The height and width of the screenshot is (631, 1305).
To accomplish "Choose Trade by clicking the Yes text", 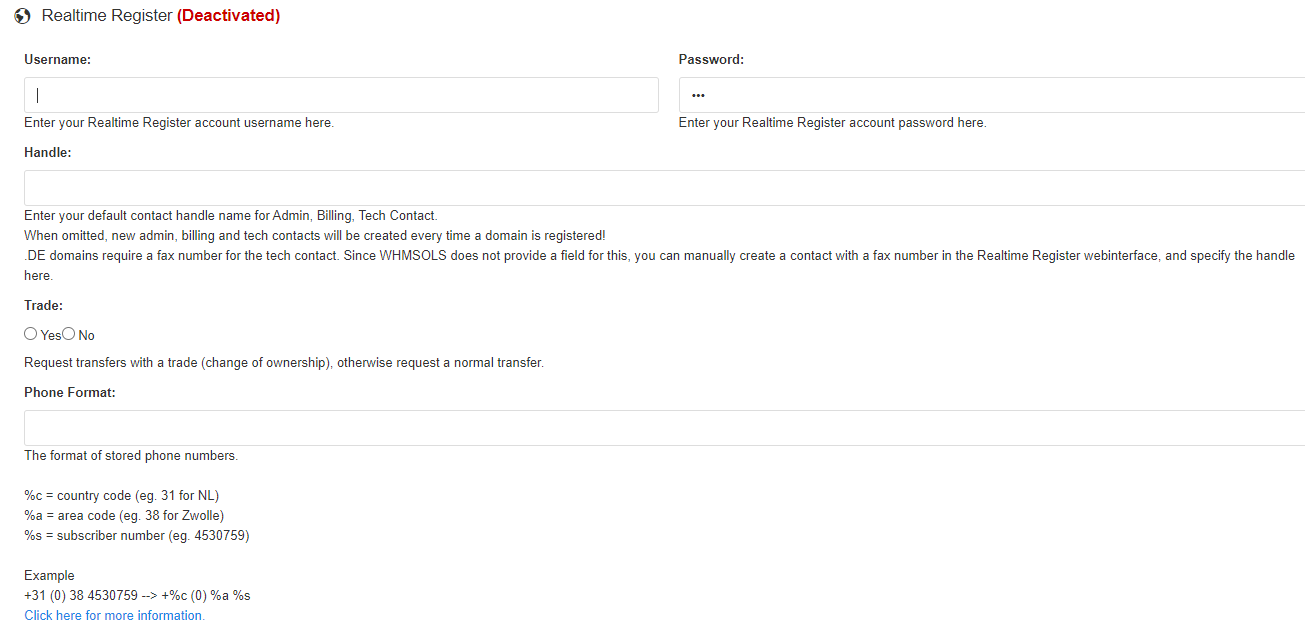I will [51, 335].
